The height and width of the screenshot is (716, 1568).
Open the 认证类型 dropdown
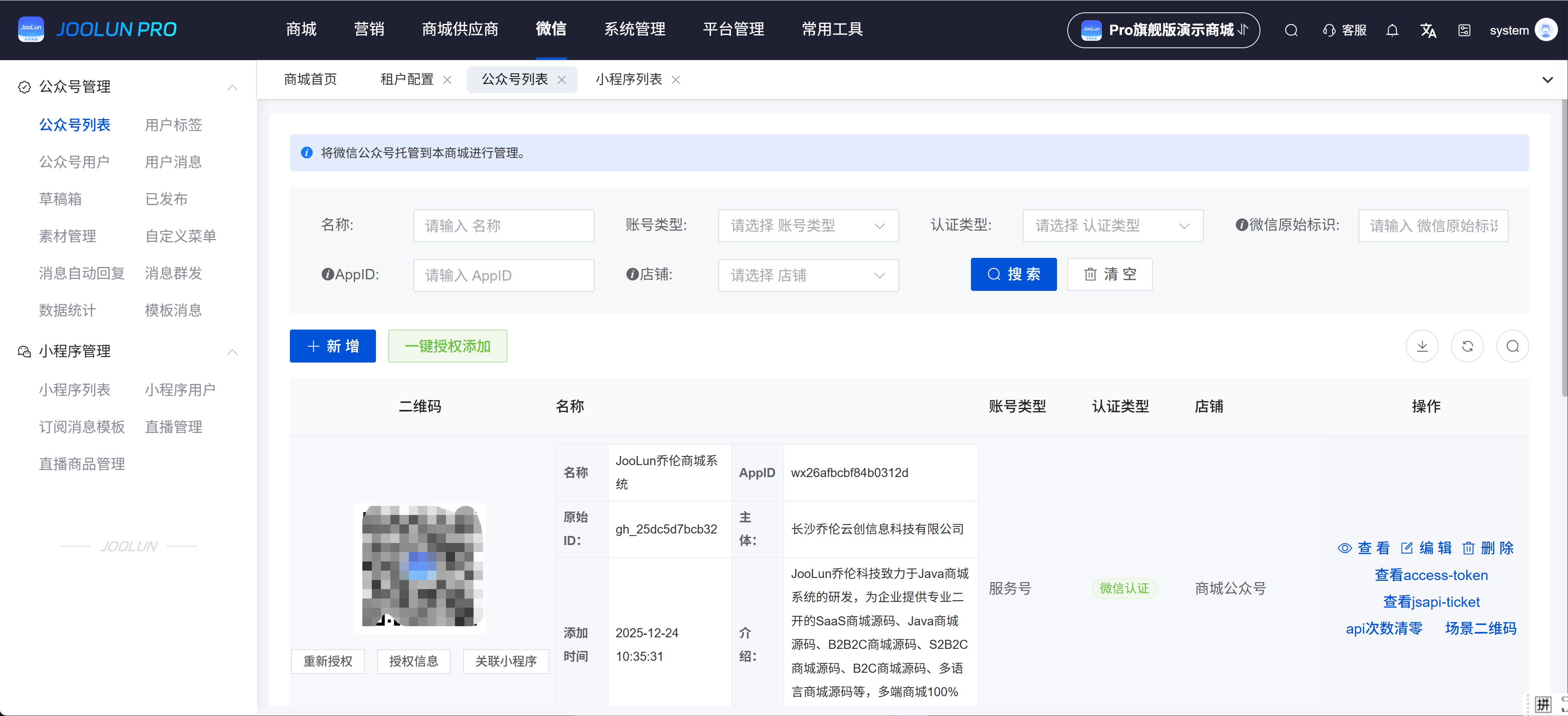point(1113,226)
